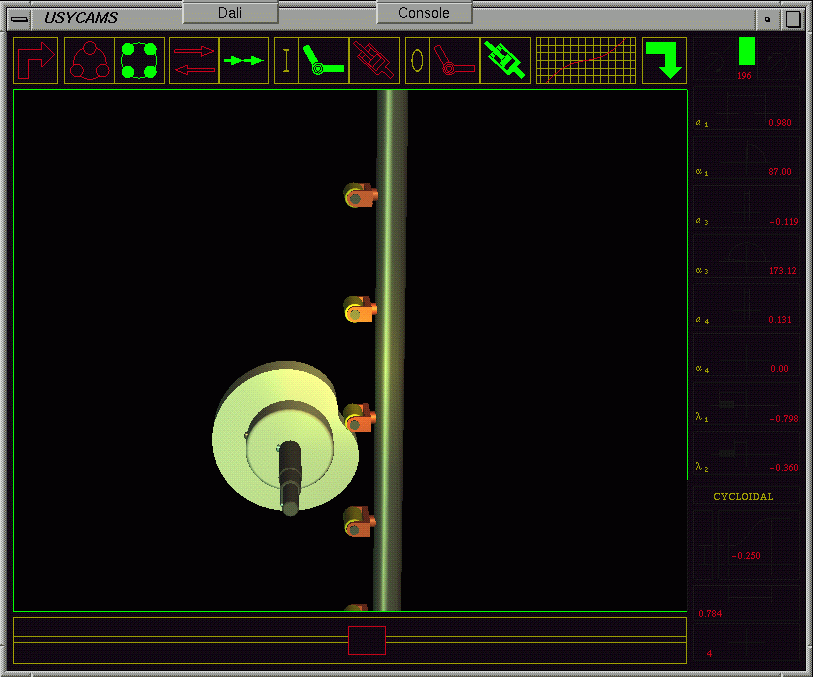Select the red oscillating follower arm icon

[454, 61]
